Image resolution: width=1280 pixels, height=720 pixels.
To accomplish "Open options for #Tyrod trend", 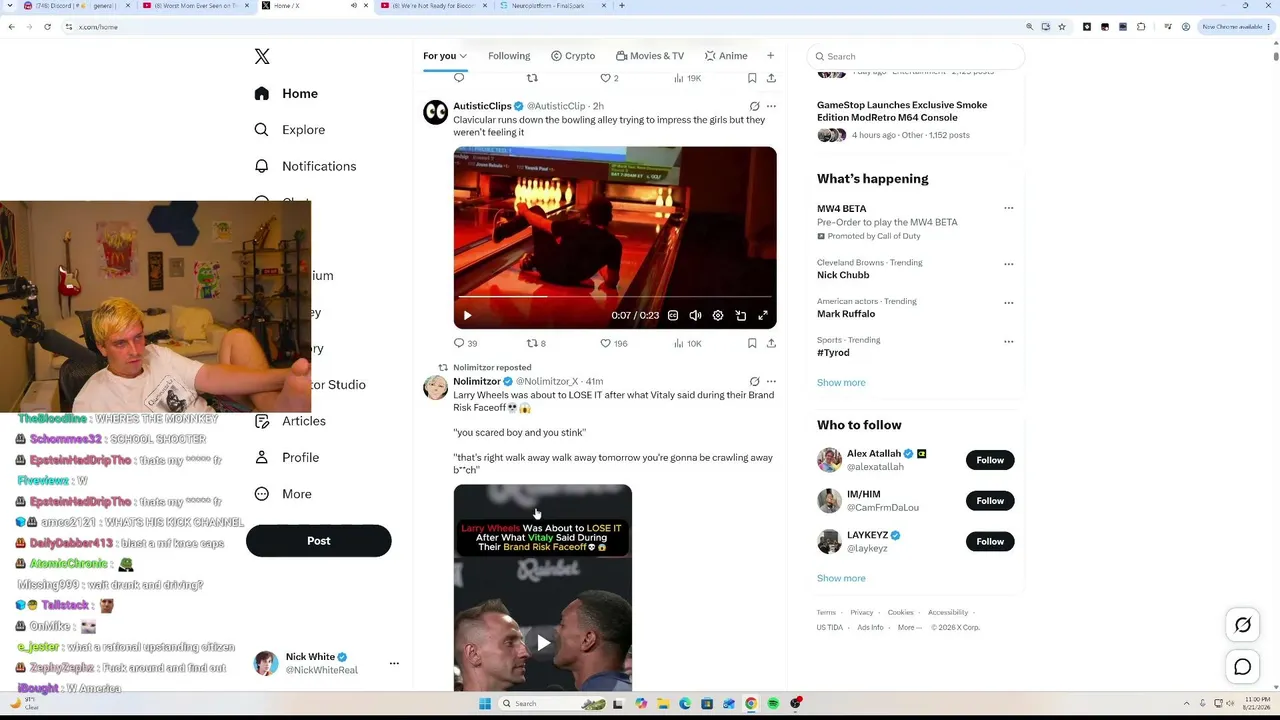I will pos(1008,341).
